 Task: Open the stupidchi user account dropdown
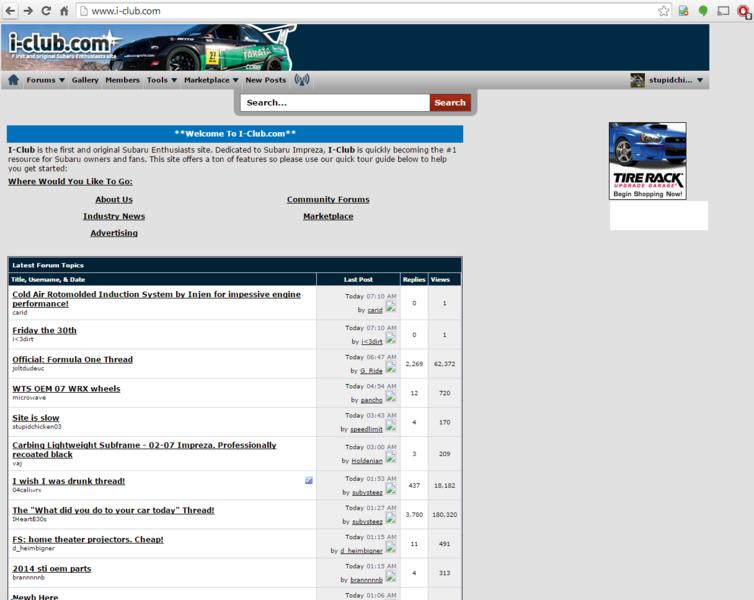coord(674,80)
